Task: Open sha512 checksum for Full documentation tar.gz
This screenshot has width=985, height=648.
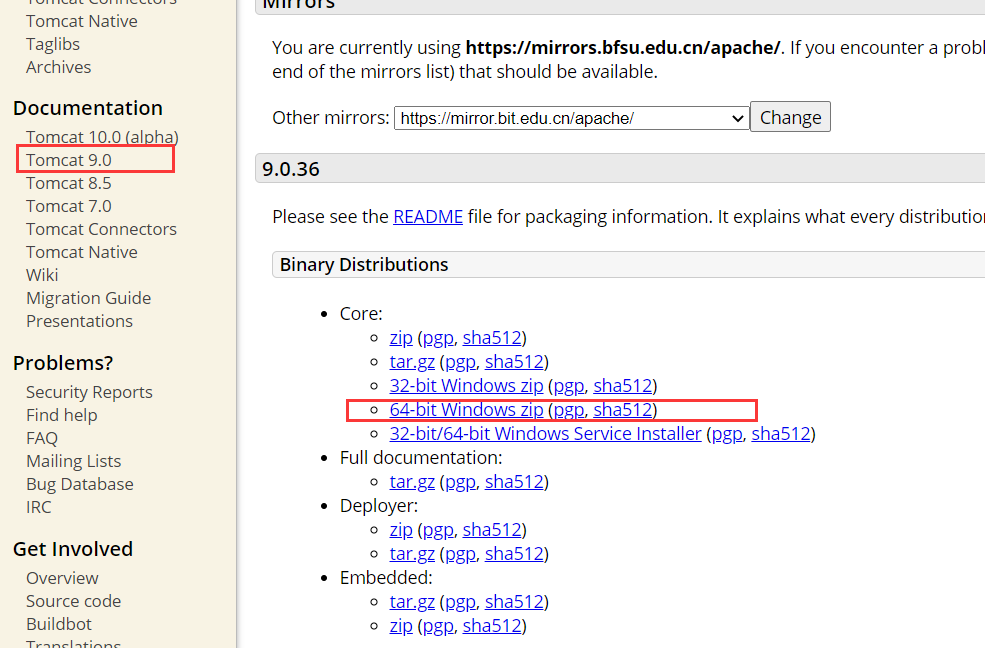Action: (x=514, y=482)
